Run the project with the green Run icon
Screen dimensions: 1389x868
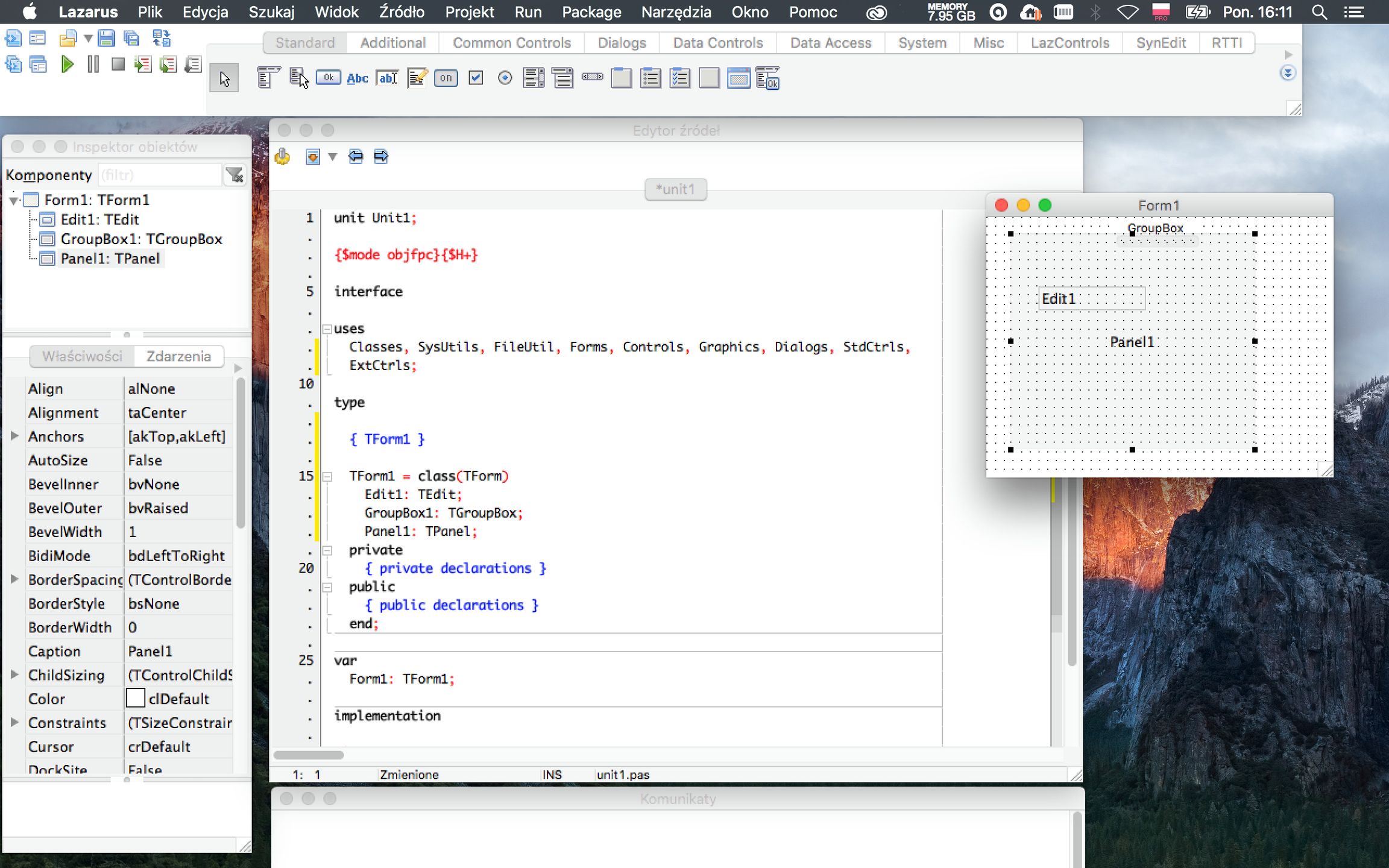click(66, 64)
